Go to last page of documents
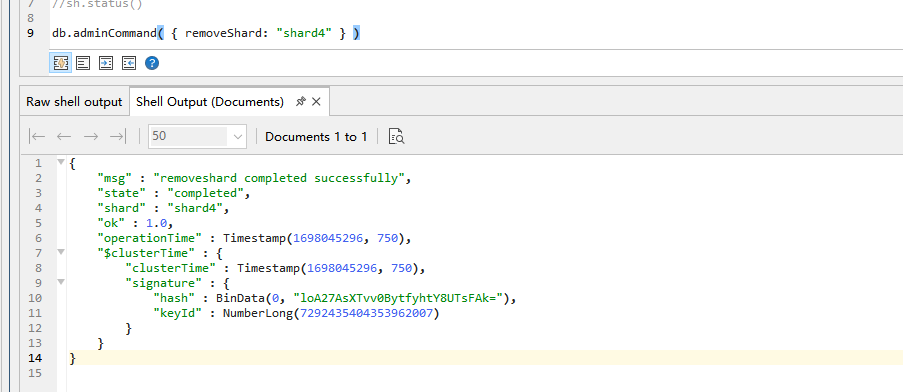This screenshot has height=392, width=903. (117, 136)
